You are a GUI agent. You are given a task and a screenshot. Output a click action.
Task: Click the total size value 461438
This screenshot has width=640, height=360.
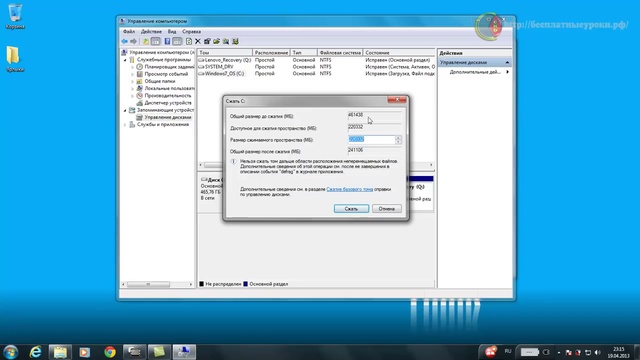356,116
